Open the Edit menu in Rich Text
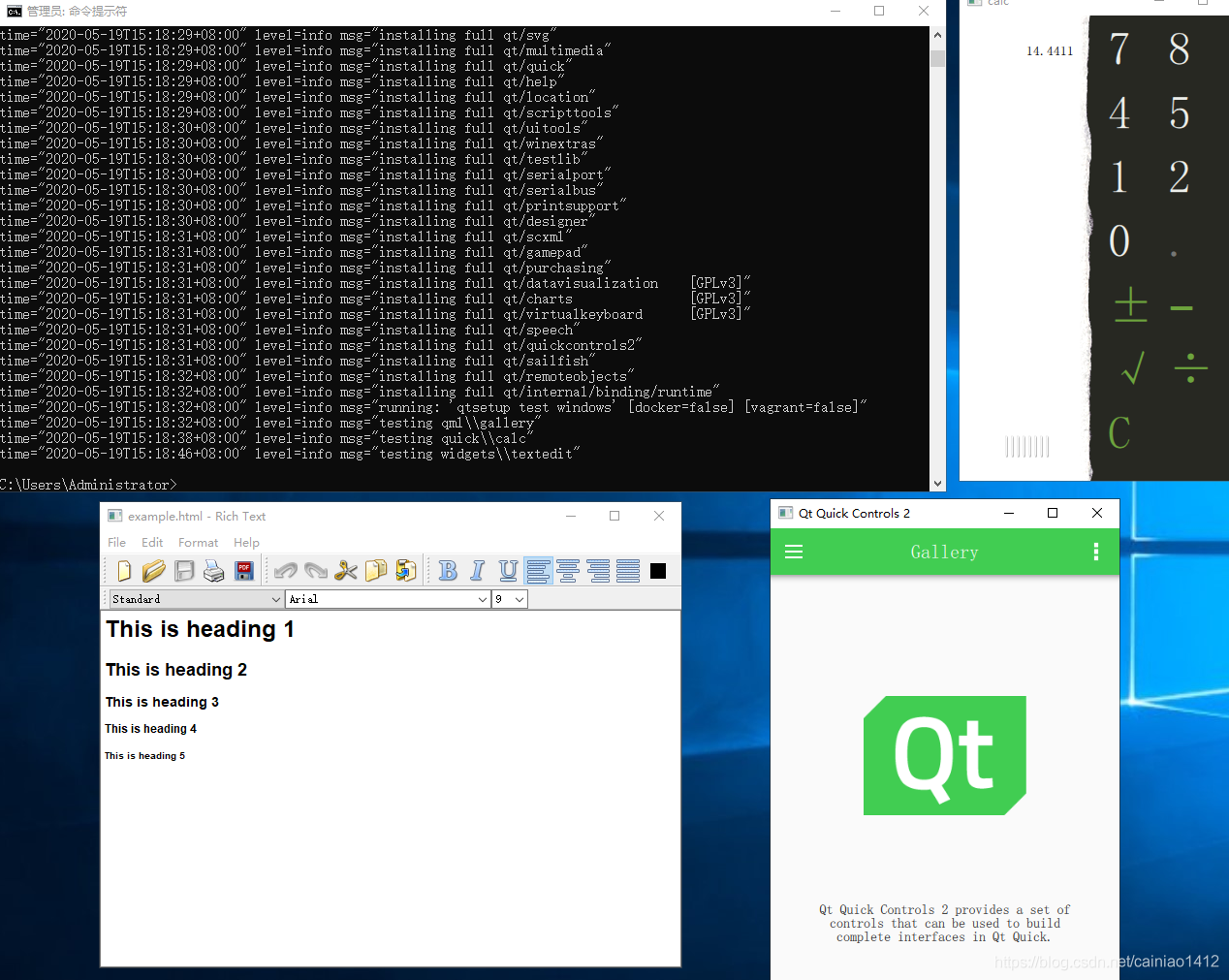 coord(152,543)
